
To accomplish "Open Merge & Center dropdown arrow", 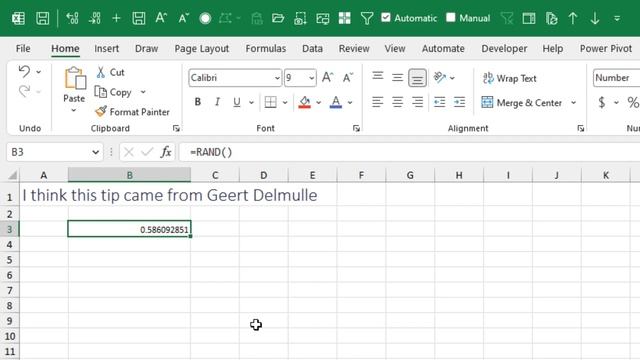I will tap(574, 102).
